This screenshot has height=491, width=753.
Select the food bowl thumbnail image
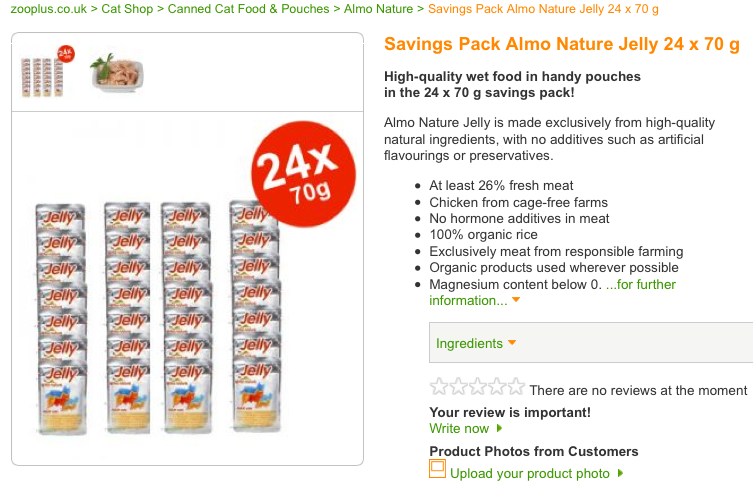[x=117, y=72]
